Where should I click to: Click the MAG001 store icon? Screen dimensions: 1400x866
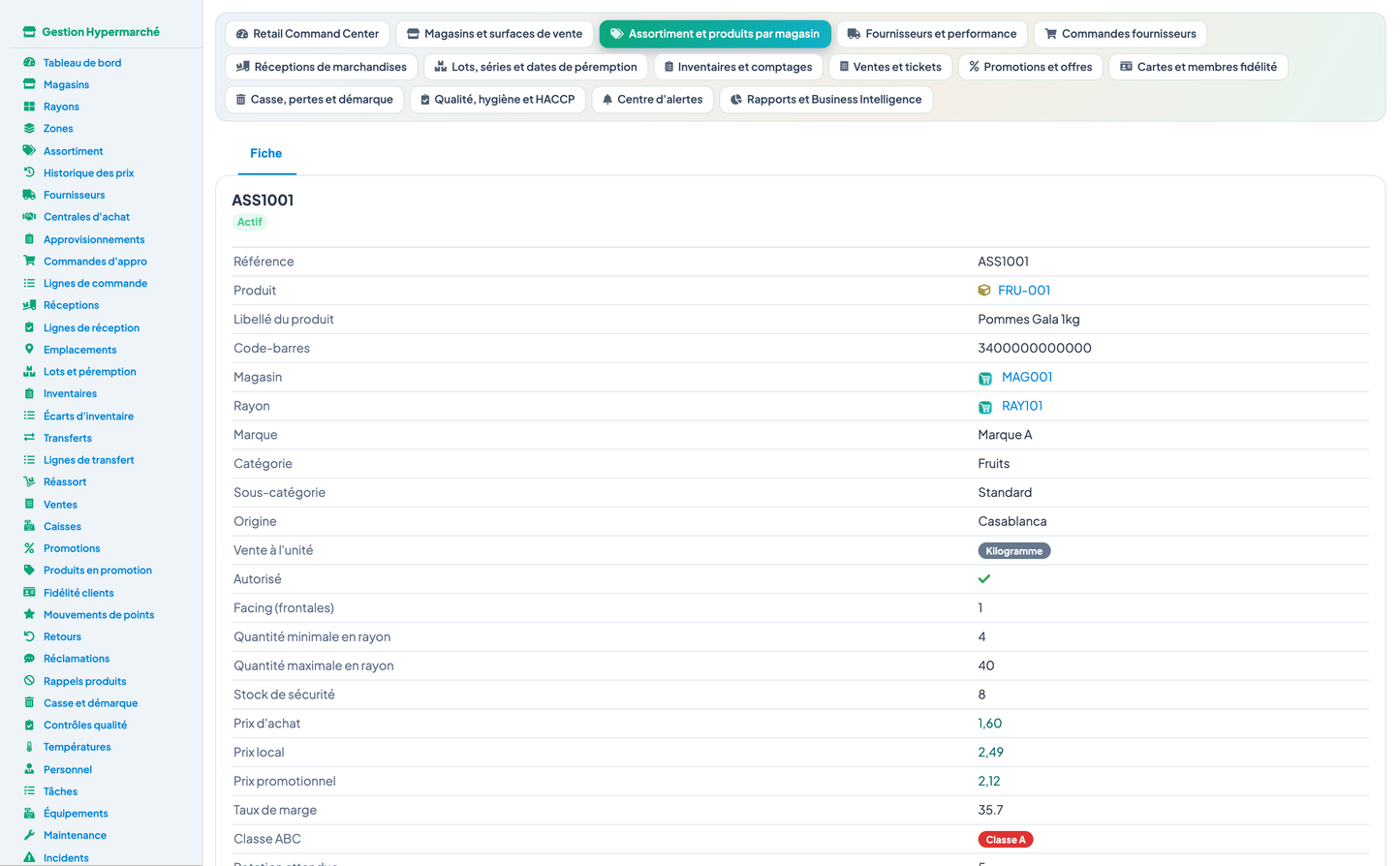coord(985,378)
